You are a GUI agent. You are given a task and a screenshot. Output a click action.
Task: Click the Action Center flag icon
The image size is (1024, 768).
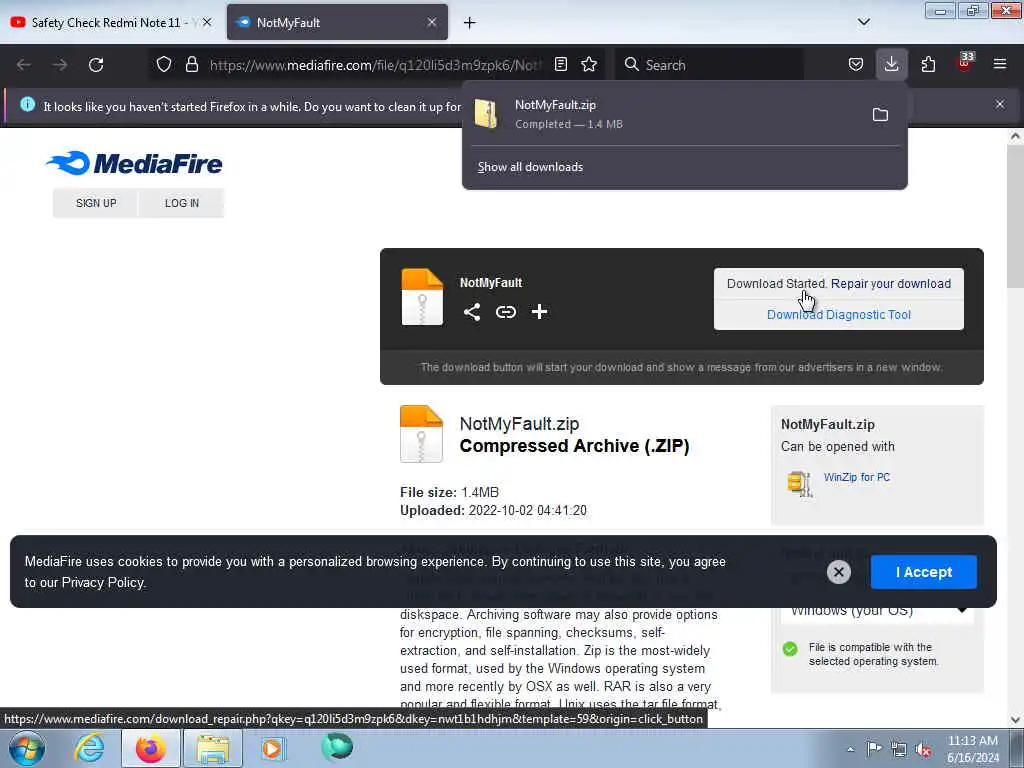pos(874,749)
